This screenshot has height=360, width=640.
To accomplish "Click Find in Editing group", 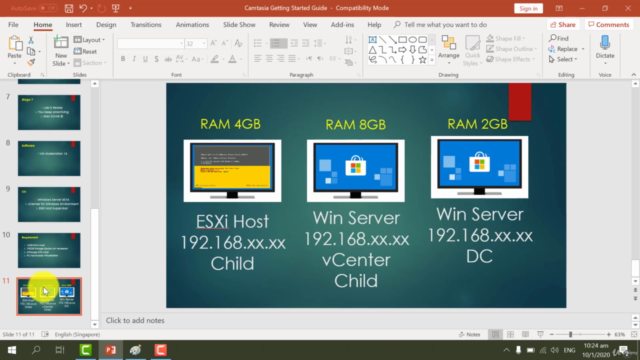I will tap(559, 38).
